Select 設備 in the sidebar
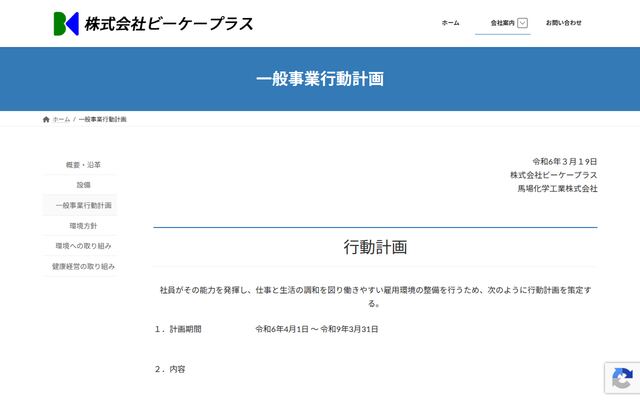Viewport: 640px width, 400px height. pyautogui.click(x=83, y=185)
